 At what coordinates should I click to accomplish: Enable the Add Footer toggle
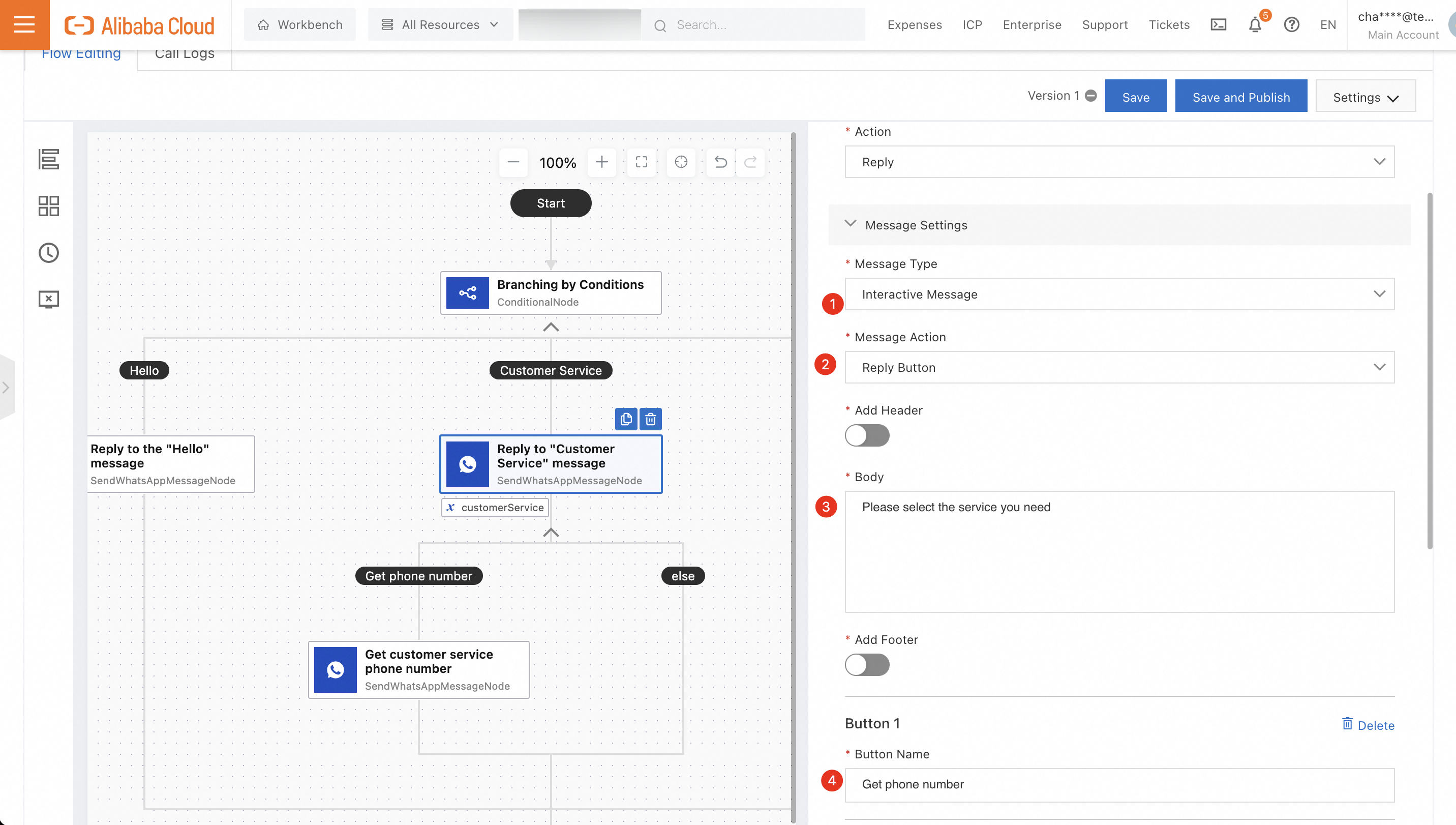867,665
